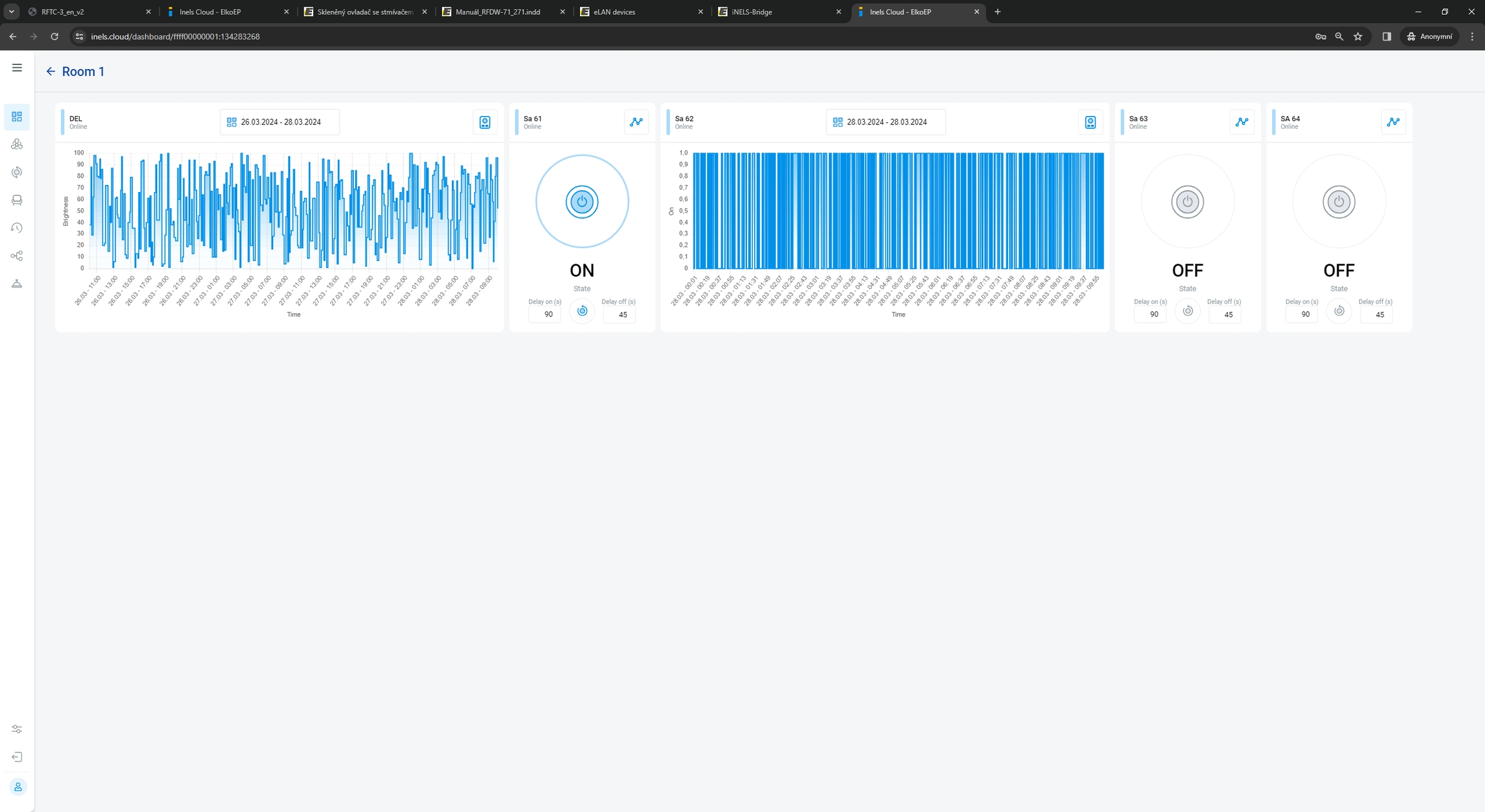The height and width of the screenshot is (812, 1485).
Task: Open the settings sliders icon in sidebar
Action: click(x=17, y=729)
